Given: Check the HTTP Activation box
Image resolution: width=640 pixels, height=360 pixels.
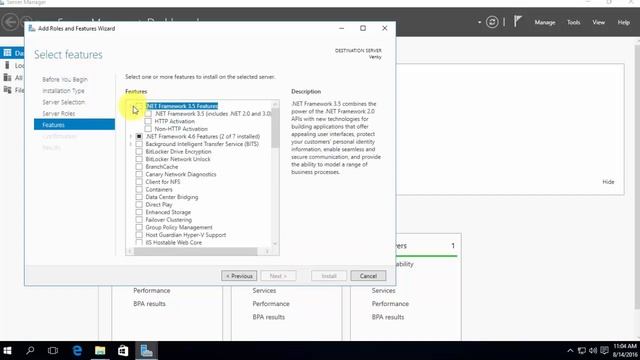Looking at the screenshot, I should coord(148,121).
